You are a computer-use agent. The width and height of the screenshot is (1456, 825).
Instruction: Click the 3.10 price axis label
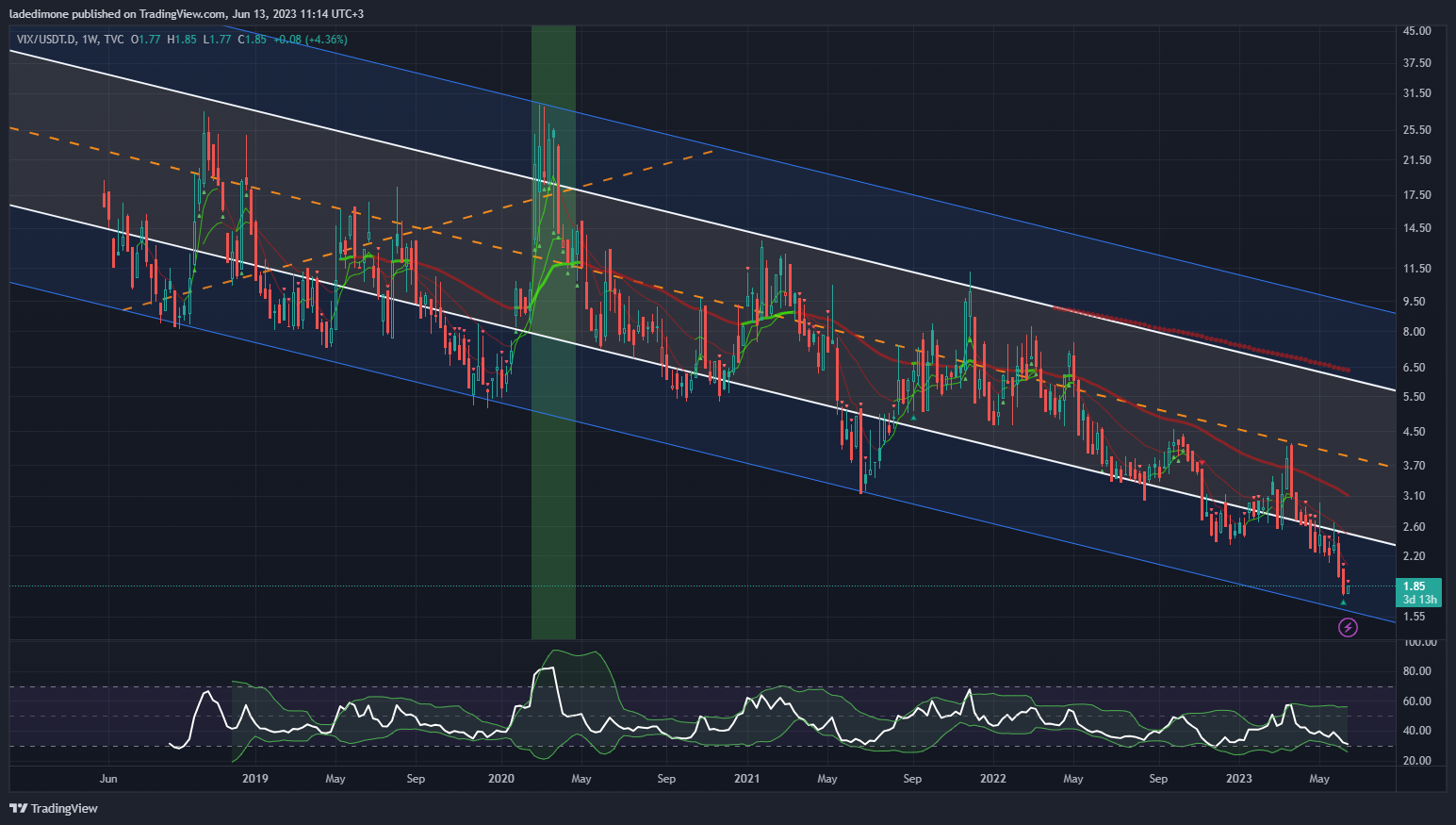pyautogui.click(x=1415, y=496)
